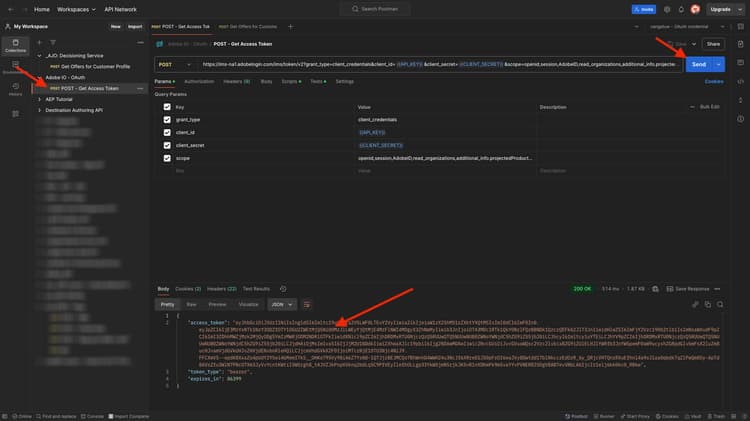Open the Send button dropdown arrow
Image resolution: width=750 pixels, height=421 pixels.
718,65
